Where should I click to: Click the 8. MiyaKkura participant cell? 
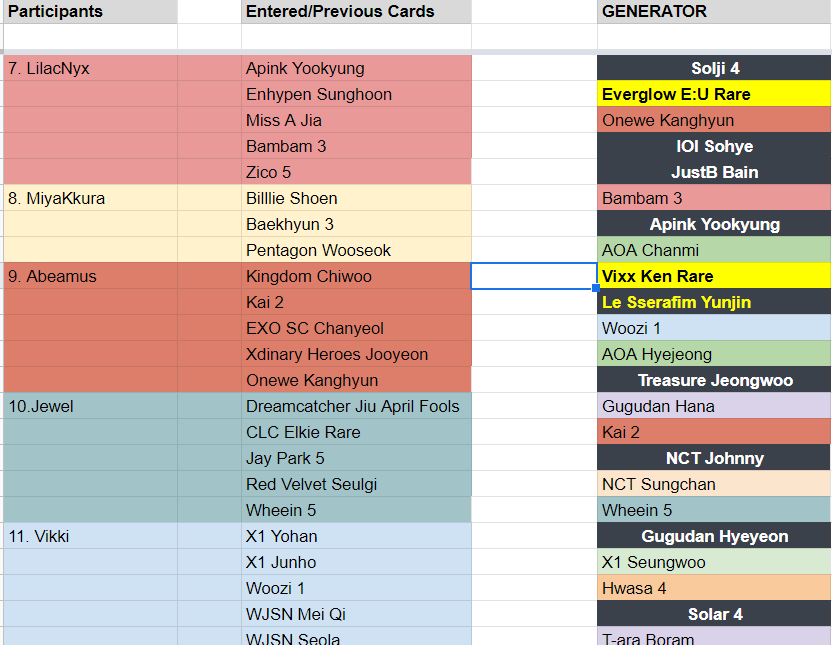(90, 198)
